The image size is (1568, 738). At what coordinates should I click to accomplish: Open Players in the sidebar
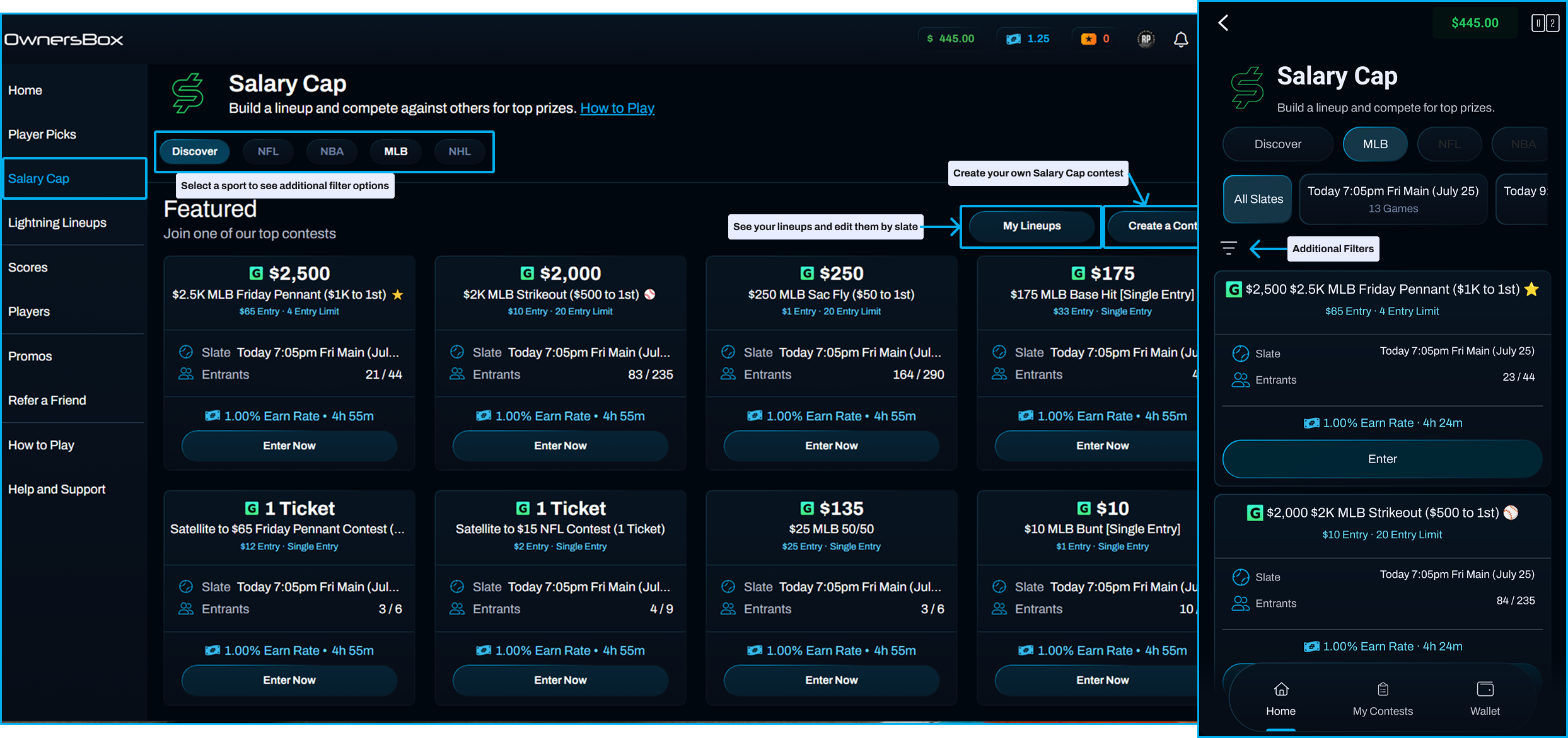(29, 311)
